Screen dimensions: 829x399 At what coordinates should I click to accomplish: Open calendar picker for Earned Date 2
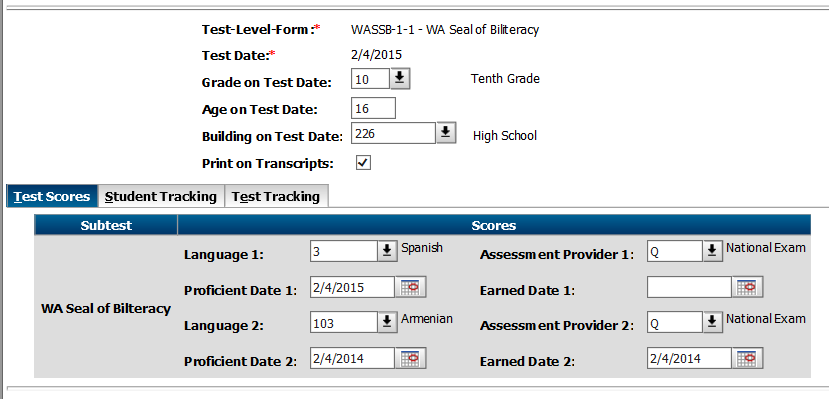tap(747, 358)
